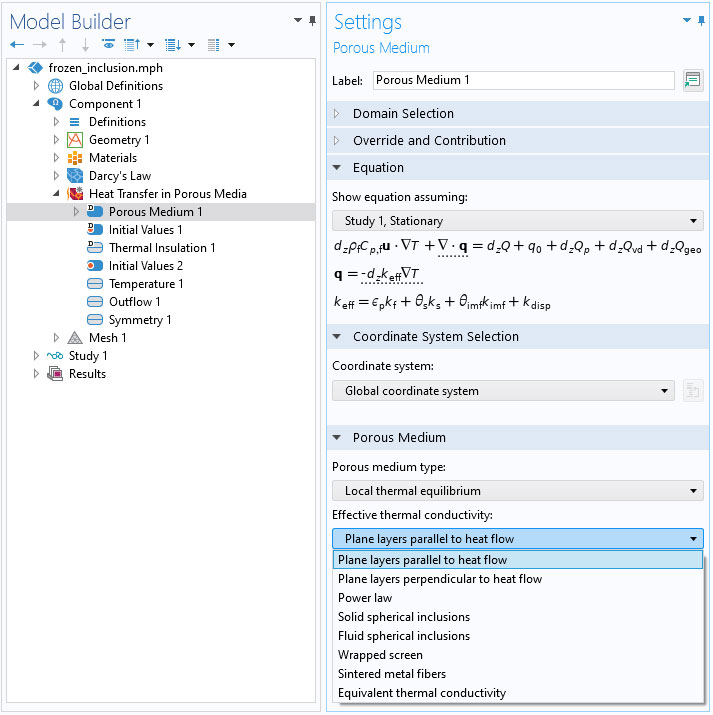
Task: Click the Label text field
Action: coord(523,81)
